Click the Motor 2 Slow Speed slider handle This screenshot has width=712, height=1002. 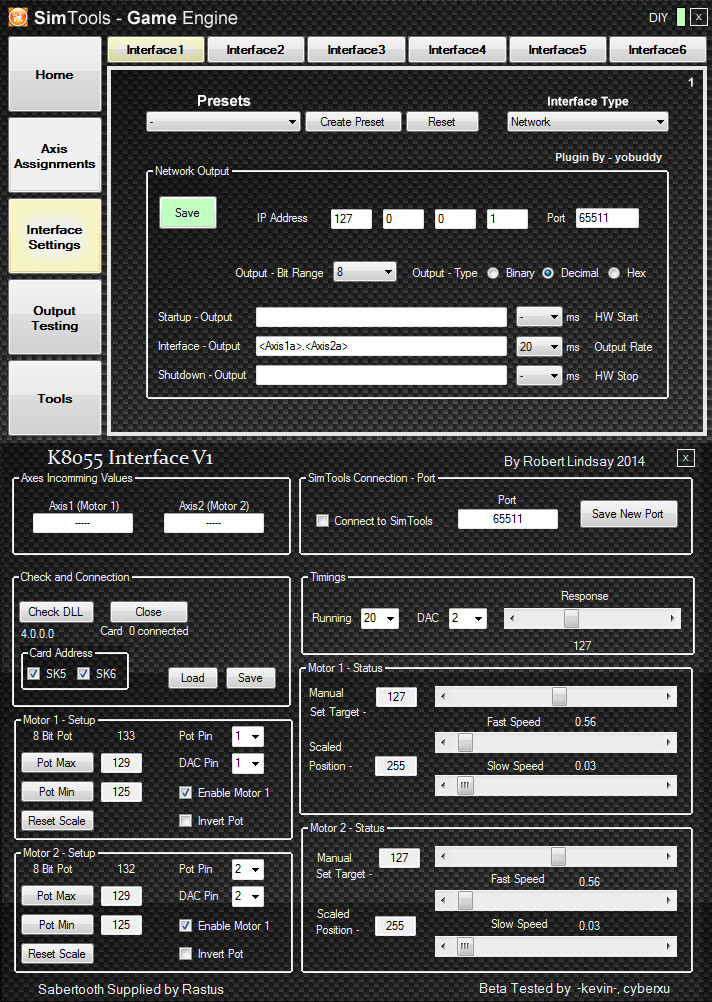pos(465,946)
